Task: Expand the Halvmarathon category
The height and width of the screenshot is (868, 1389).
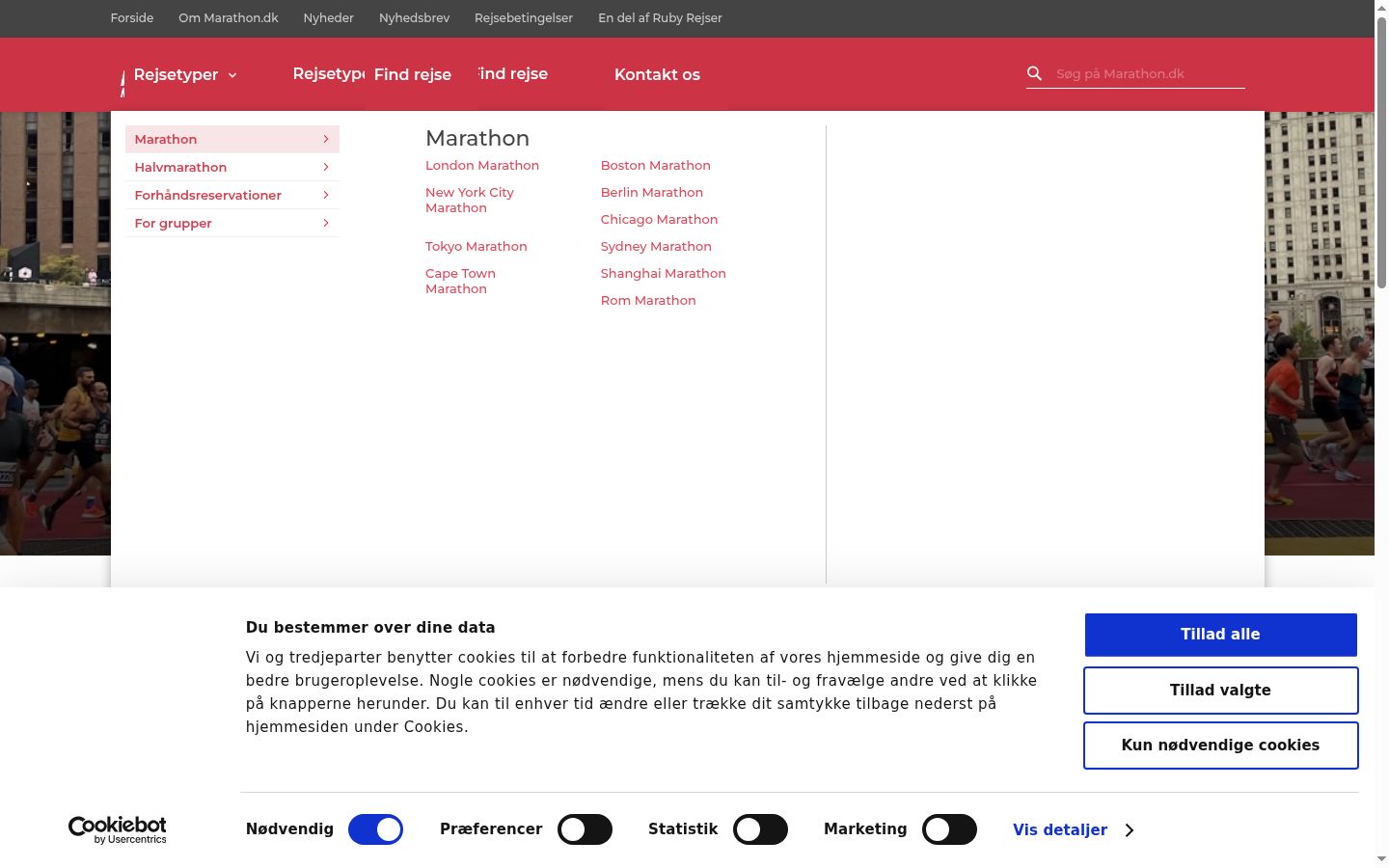Action: tap(232, 167)
